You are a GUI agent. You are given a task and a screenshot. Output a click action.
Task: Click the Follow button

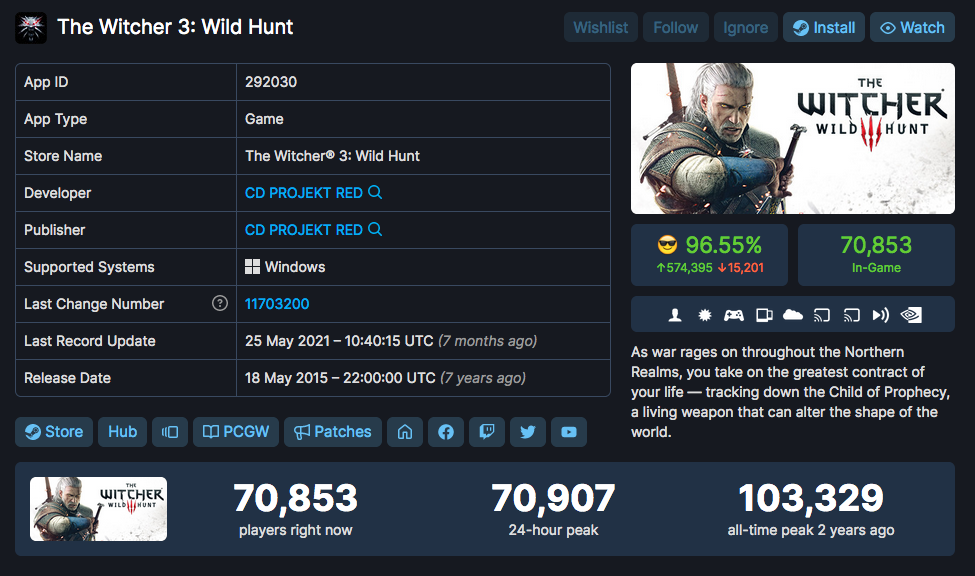[675, 27]
